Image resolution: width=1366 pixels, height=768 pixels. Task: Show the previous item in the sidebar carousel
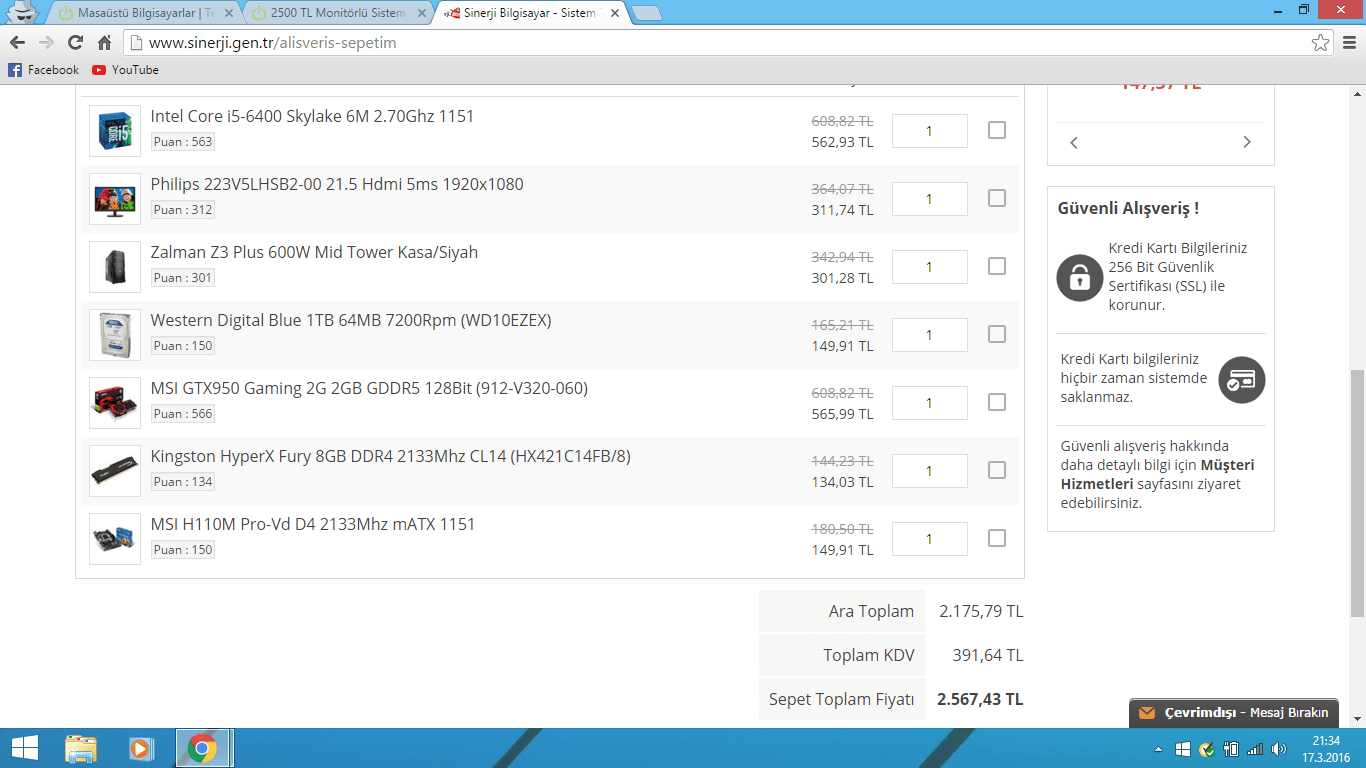1074,142
